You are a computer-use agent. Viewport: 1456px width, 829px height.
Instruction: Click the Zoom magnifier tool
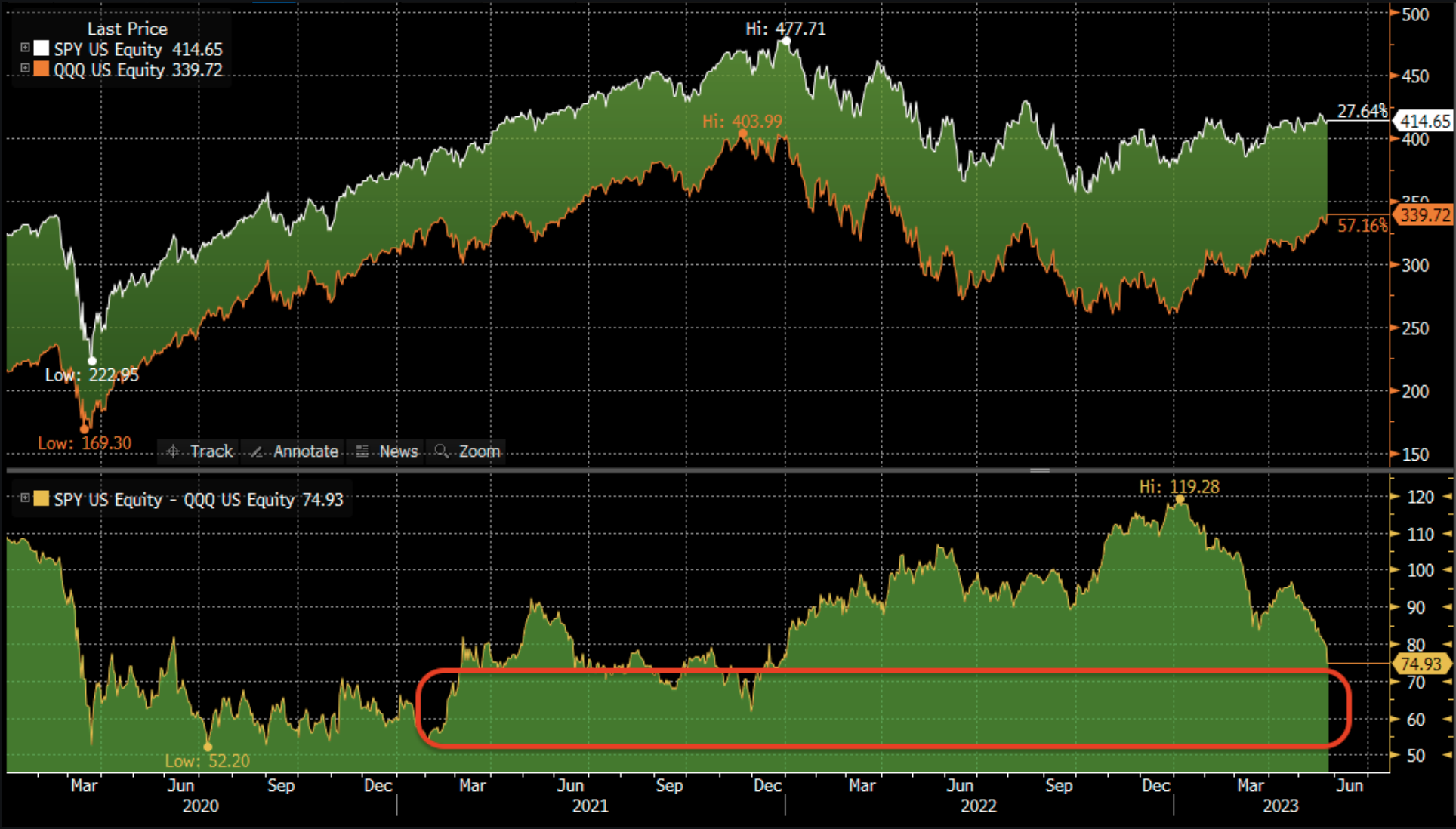click(x=467, y=451)
